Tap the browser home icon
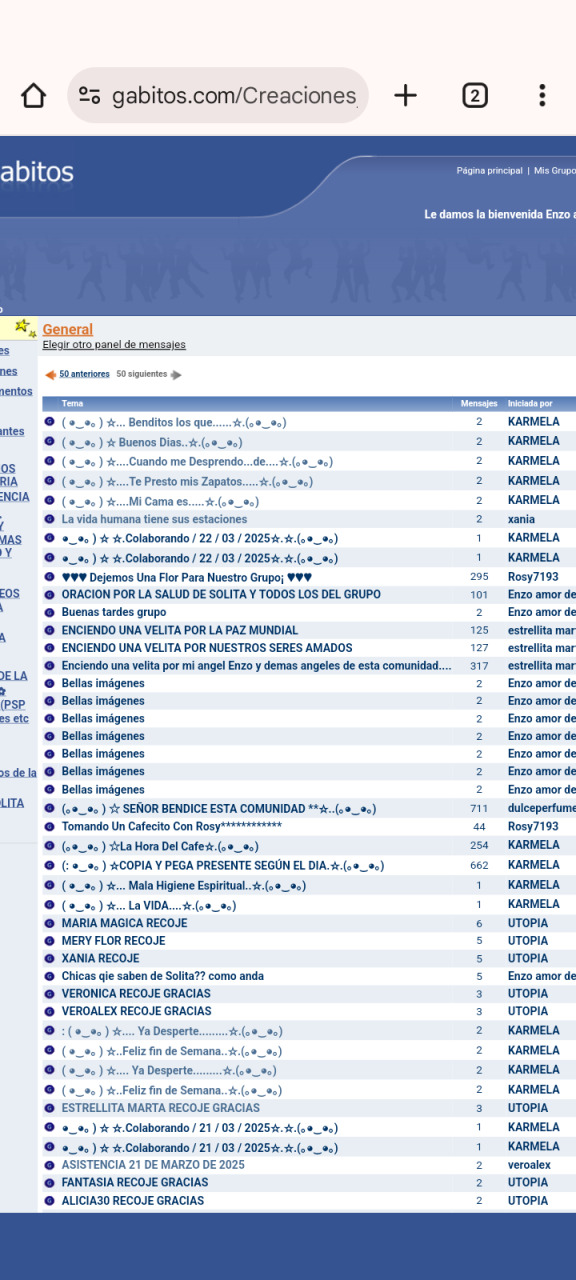This screenshot has width=576, height=1280. [33, 95]
